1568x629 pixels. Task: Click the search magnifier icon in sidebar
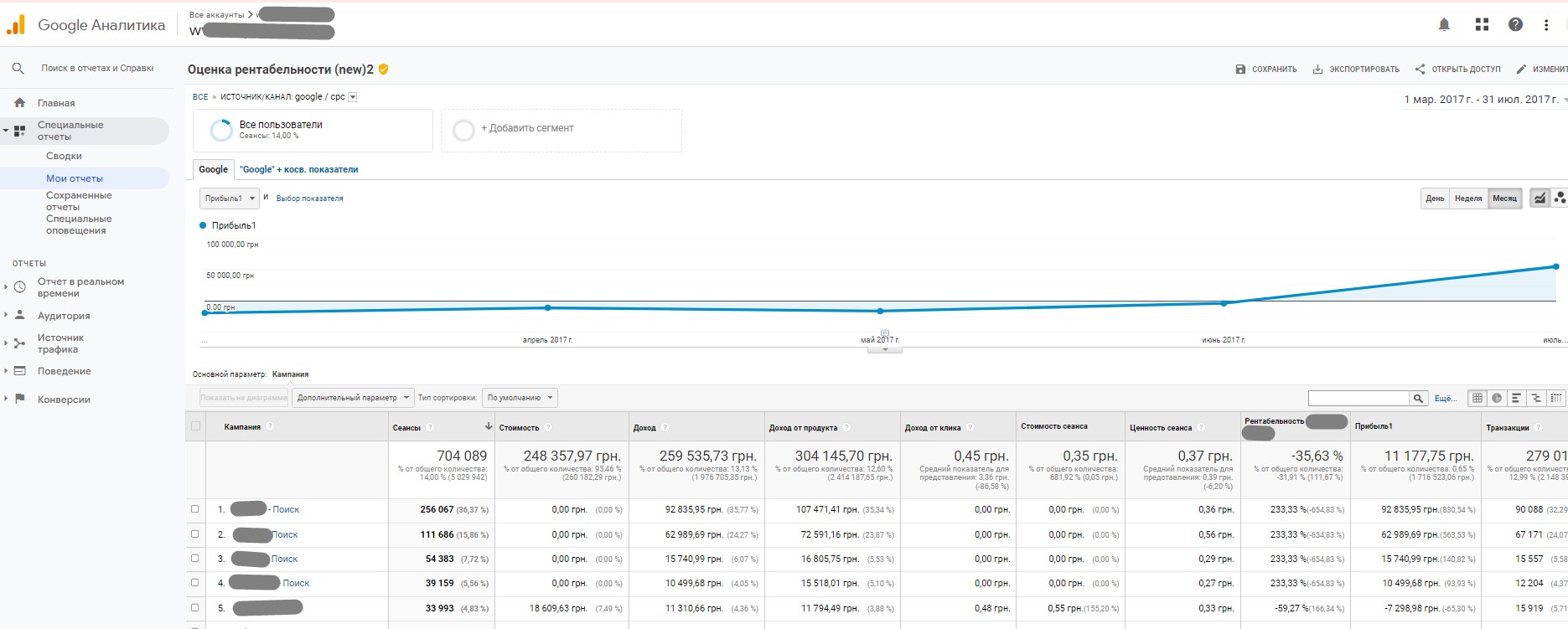pos(18,69)
